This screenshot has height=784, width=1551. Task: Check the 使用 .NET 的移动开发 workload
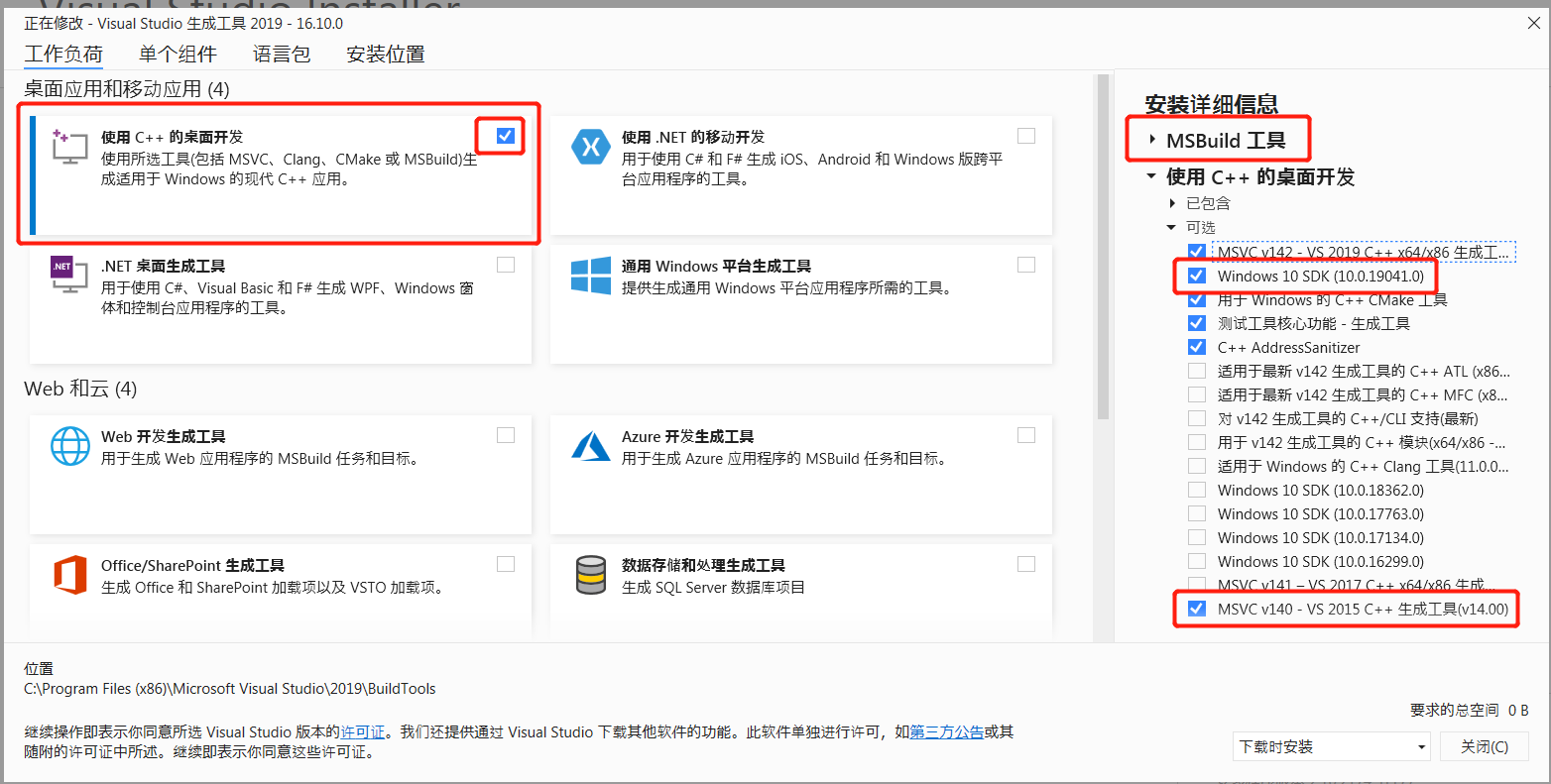click(x=1026, y=136)
